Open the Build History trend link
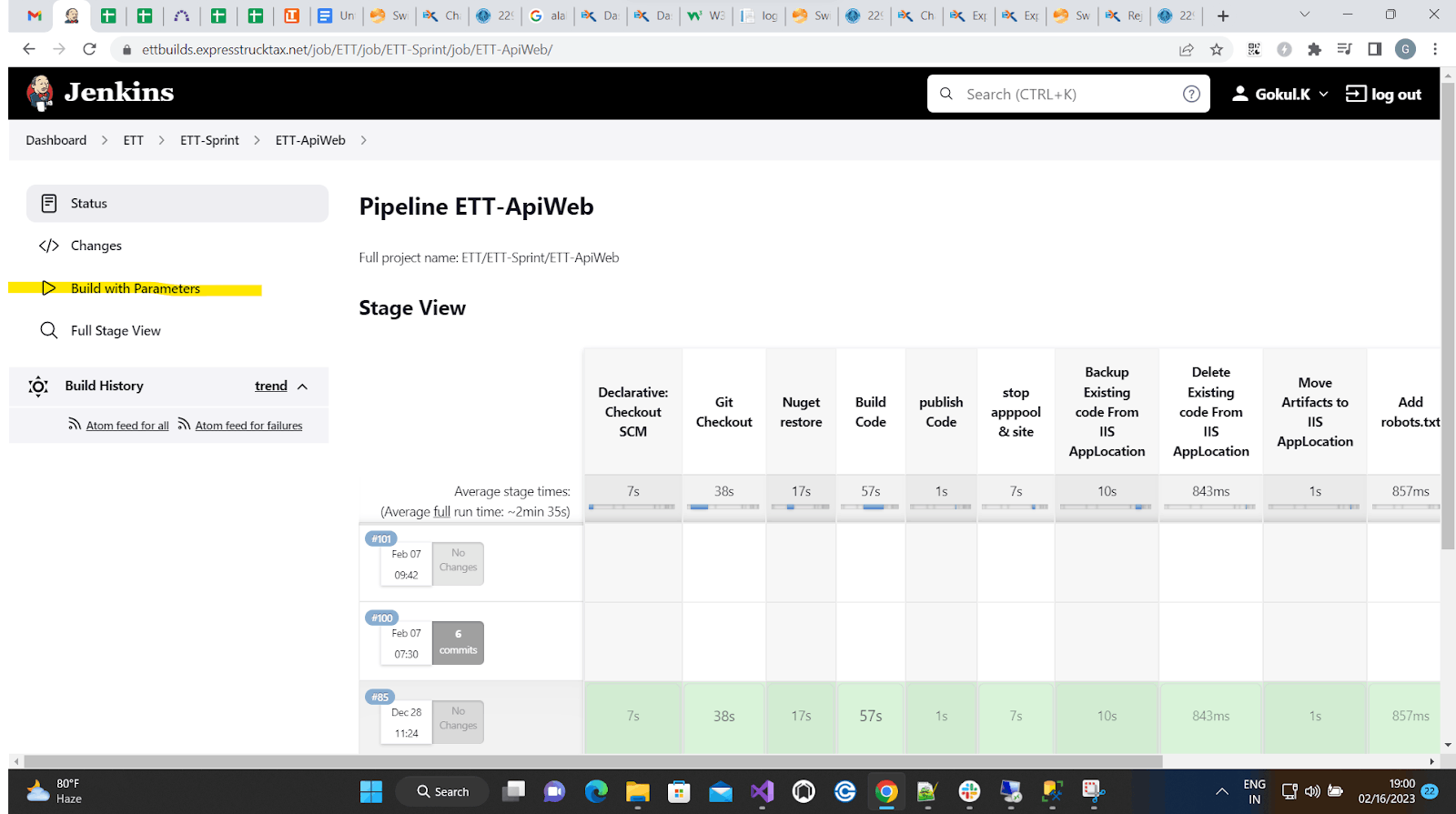Screen dimensions: 1456x814 point(271,386)
